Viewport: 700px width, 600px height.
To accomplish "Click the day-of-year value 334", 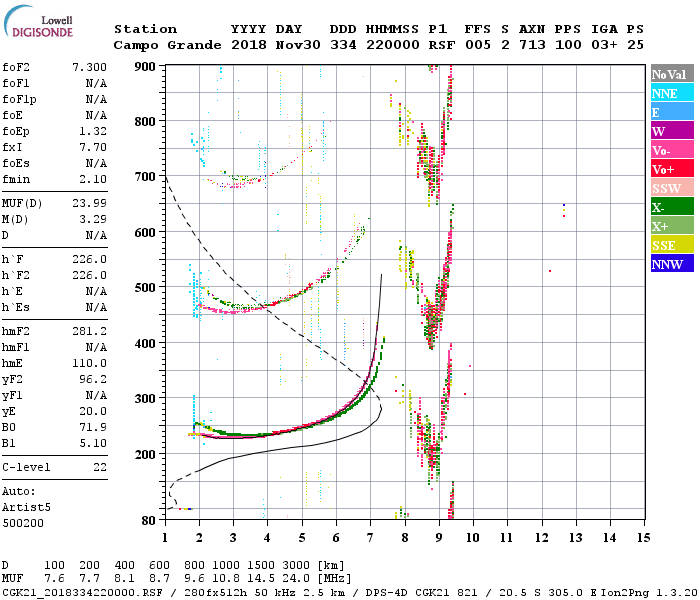I will pos(343,45).
